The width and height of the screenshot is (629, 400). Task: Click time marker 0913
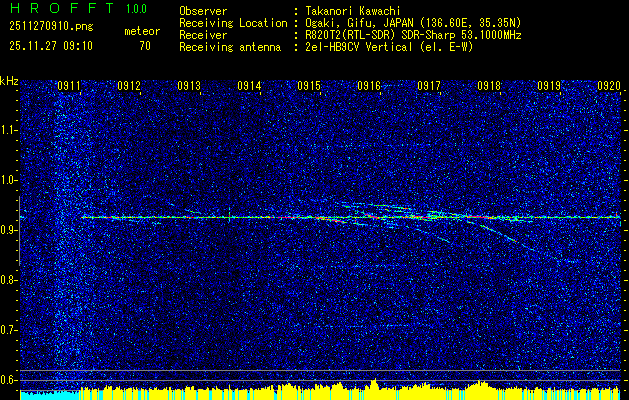[x=189, y=86]
